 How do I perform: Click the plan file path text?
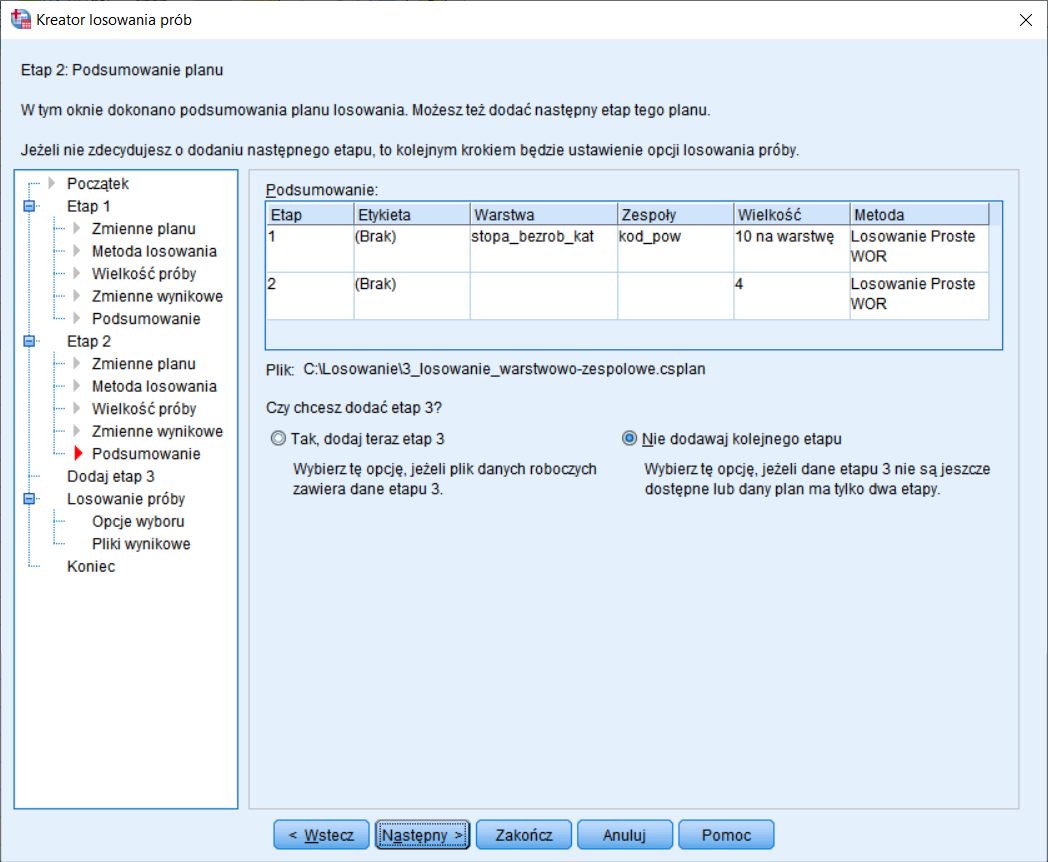(504, 369)
